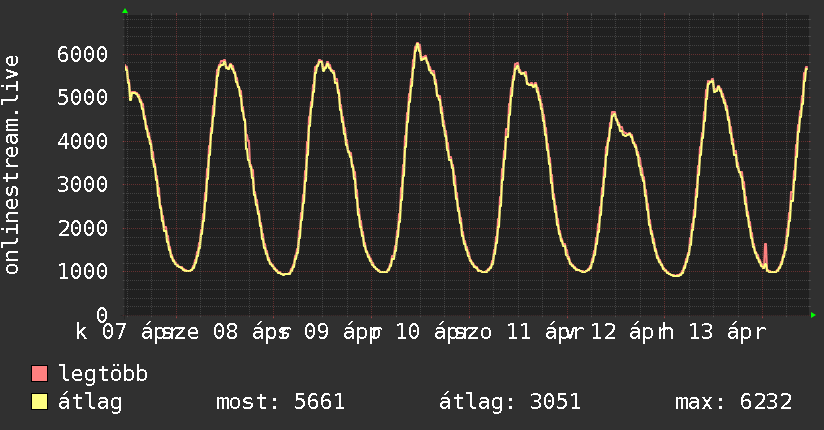
Task: Click the átlag legend label beside yellow swatch
Action: (90, 403)
